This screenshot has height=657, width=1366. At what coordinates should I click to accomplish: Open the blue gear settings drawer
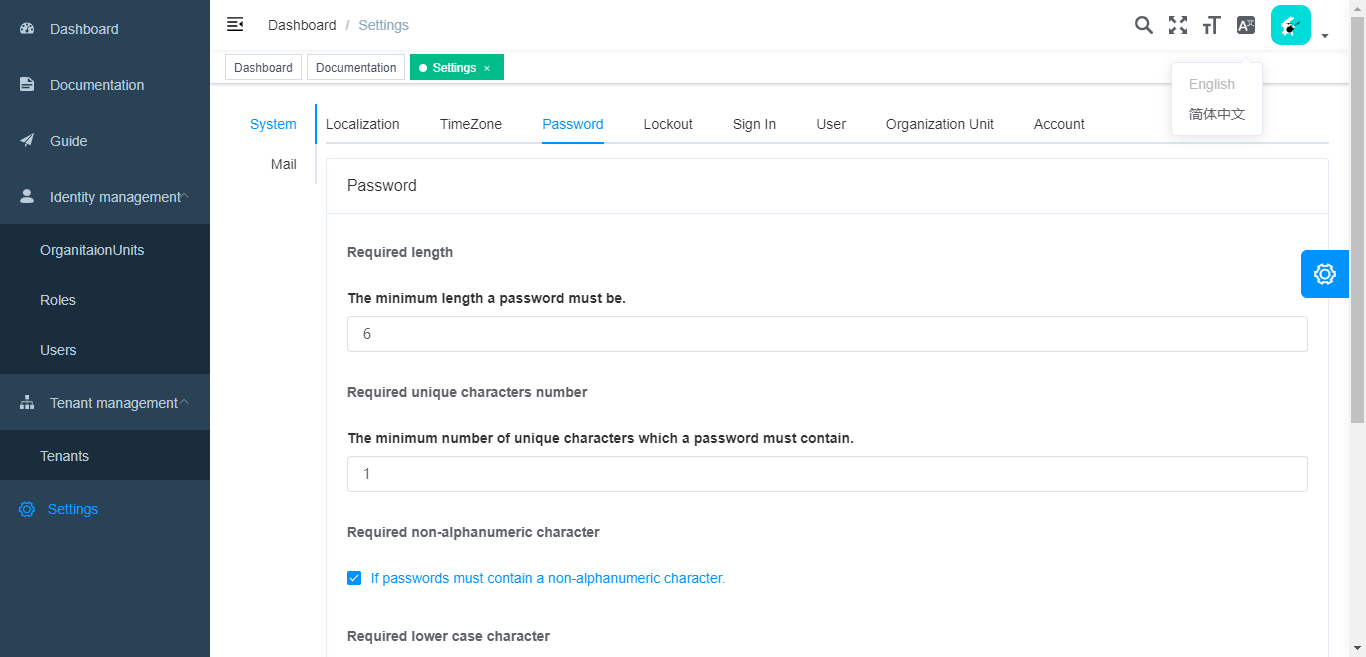1324,273
